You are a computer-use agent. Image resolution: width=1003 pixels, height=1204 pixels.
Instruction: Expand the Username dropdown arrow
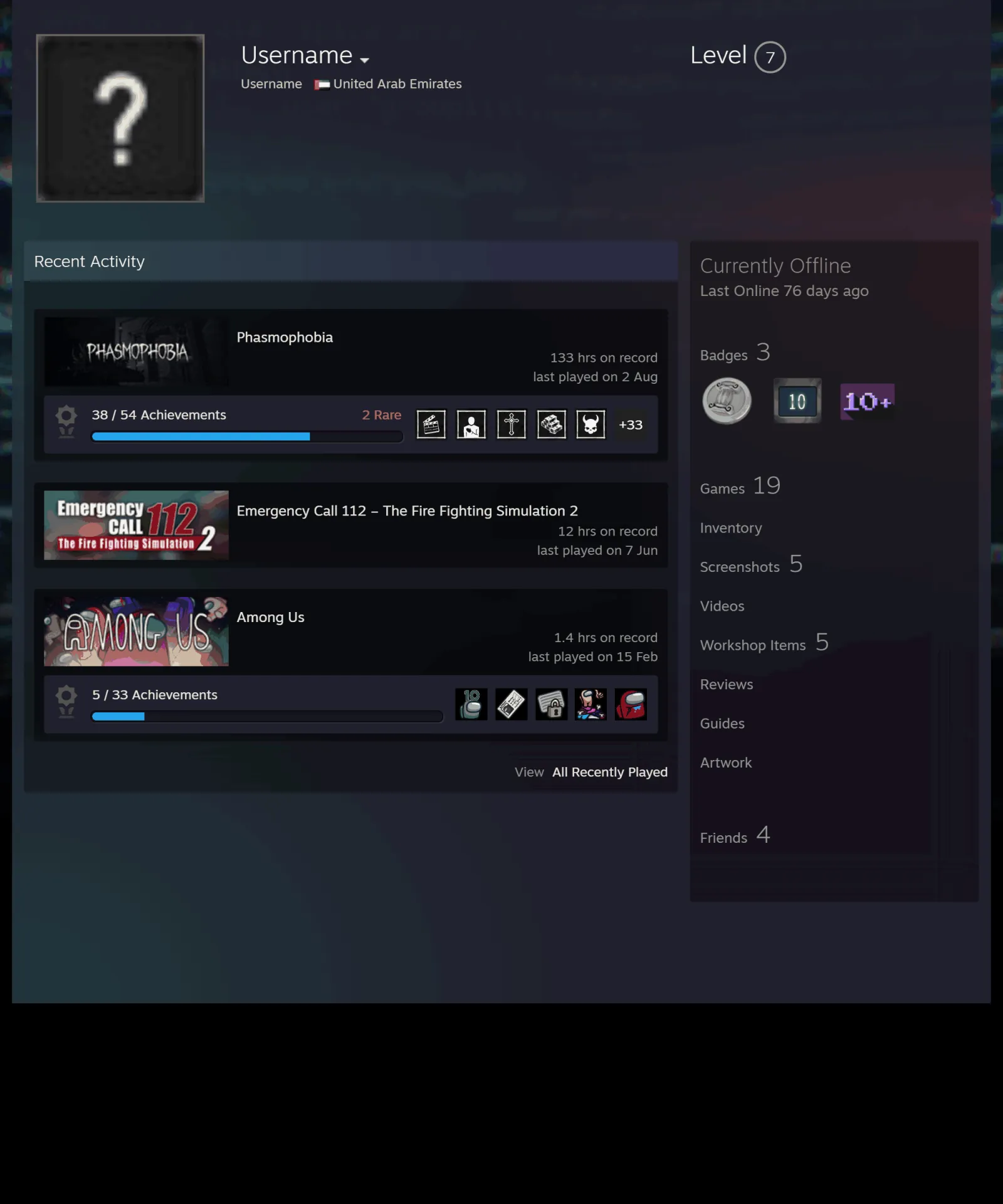[365, 60]
